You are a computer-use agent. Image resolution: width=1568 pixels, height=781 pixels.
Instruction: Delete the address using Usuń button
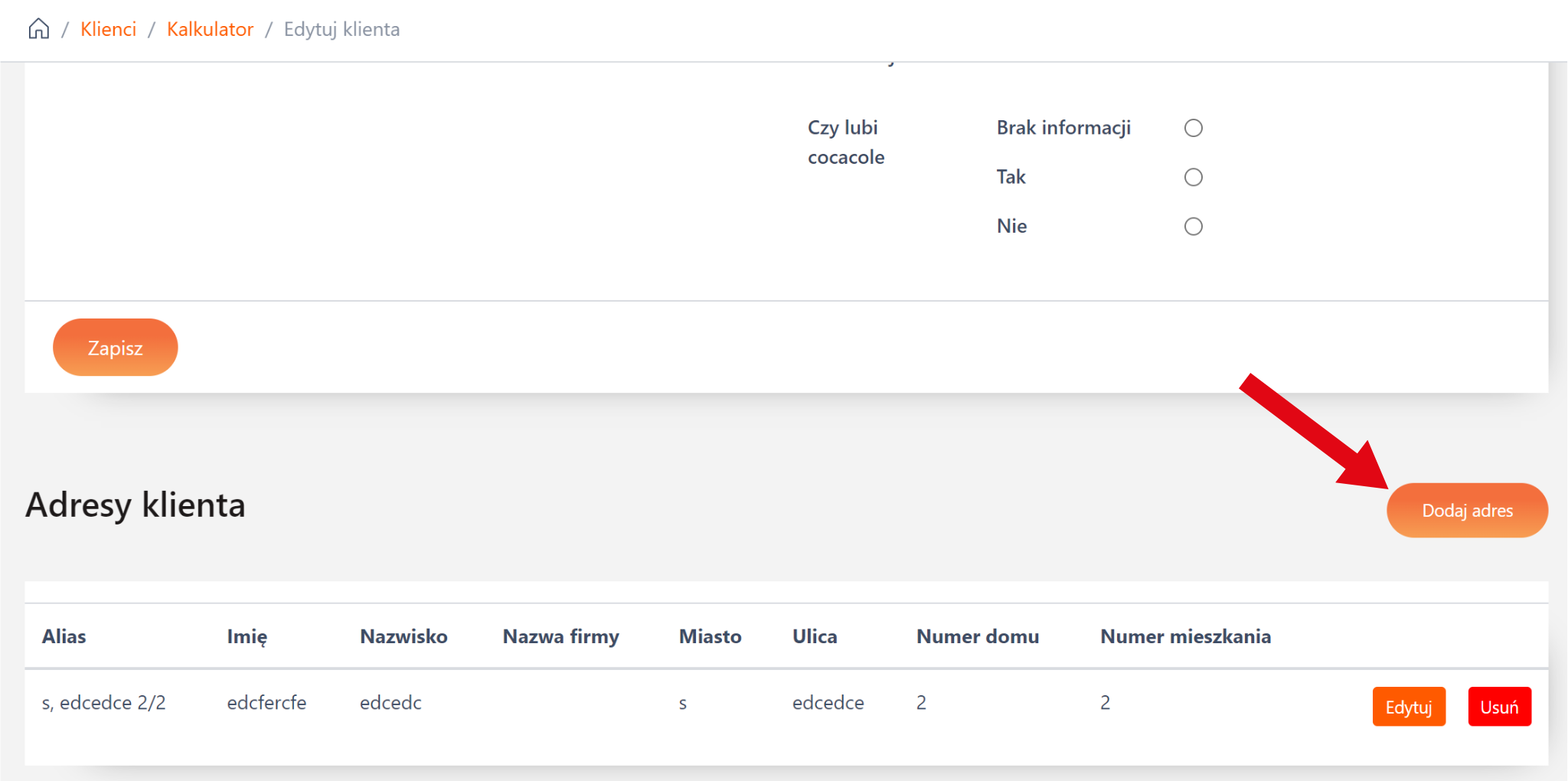point(1498,707)
